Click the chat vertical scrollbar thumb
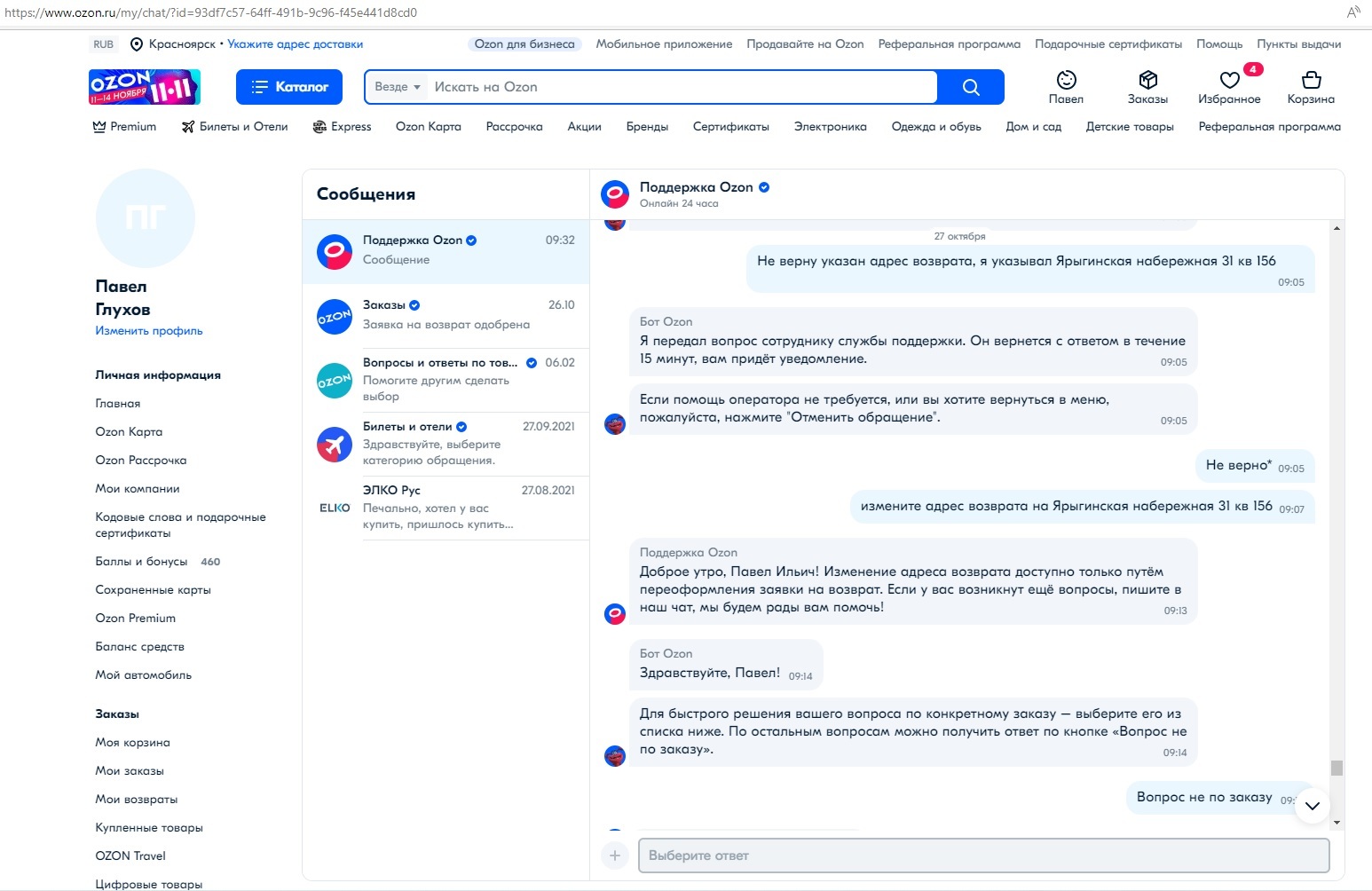This screenshot has height=891, width=1372. coord(1337,768)
